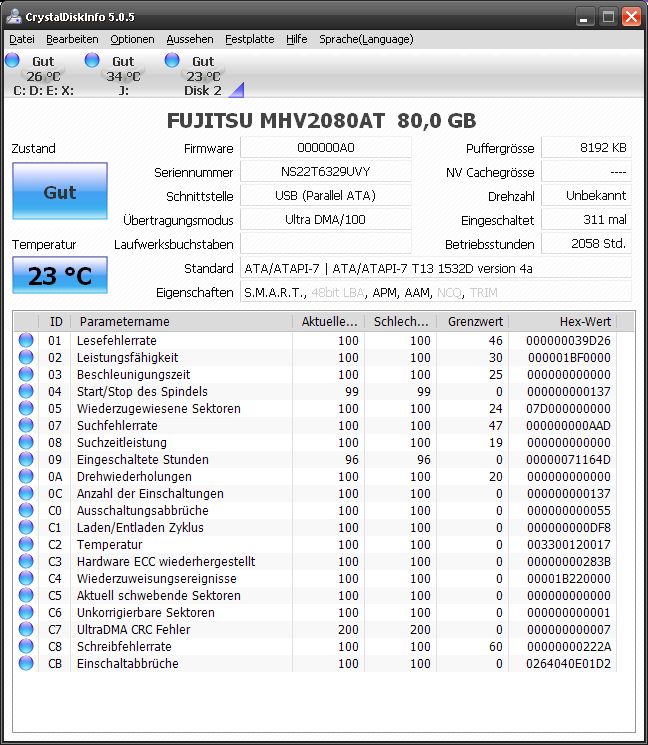Click the status orb for Laden/Entladen Zyklus

pyautogui.click(x=26, y=527)
